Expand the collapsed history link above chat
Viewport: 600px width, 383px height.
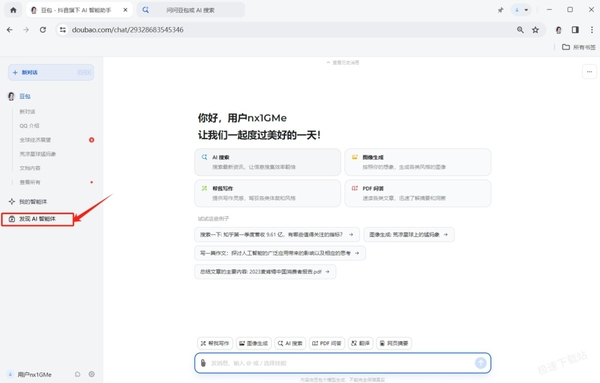pyautogui.click(x=343, y=62)
